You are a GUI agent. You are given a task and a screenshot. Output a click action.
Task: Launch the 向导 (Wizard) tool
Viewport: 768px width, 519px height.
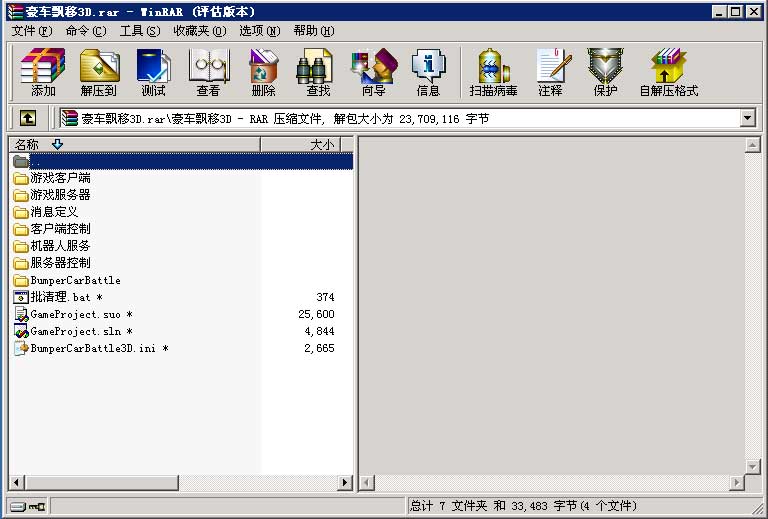(x=373, y=72)
